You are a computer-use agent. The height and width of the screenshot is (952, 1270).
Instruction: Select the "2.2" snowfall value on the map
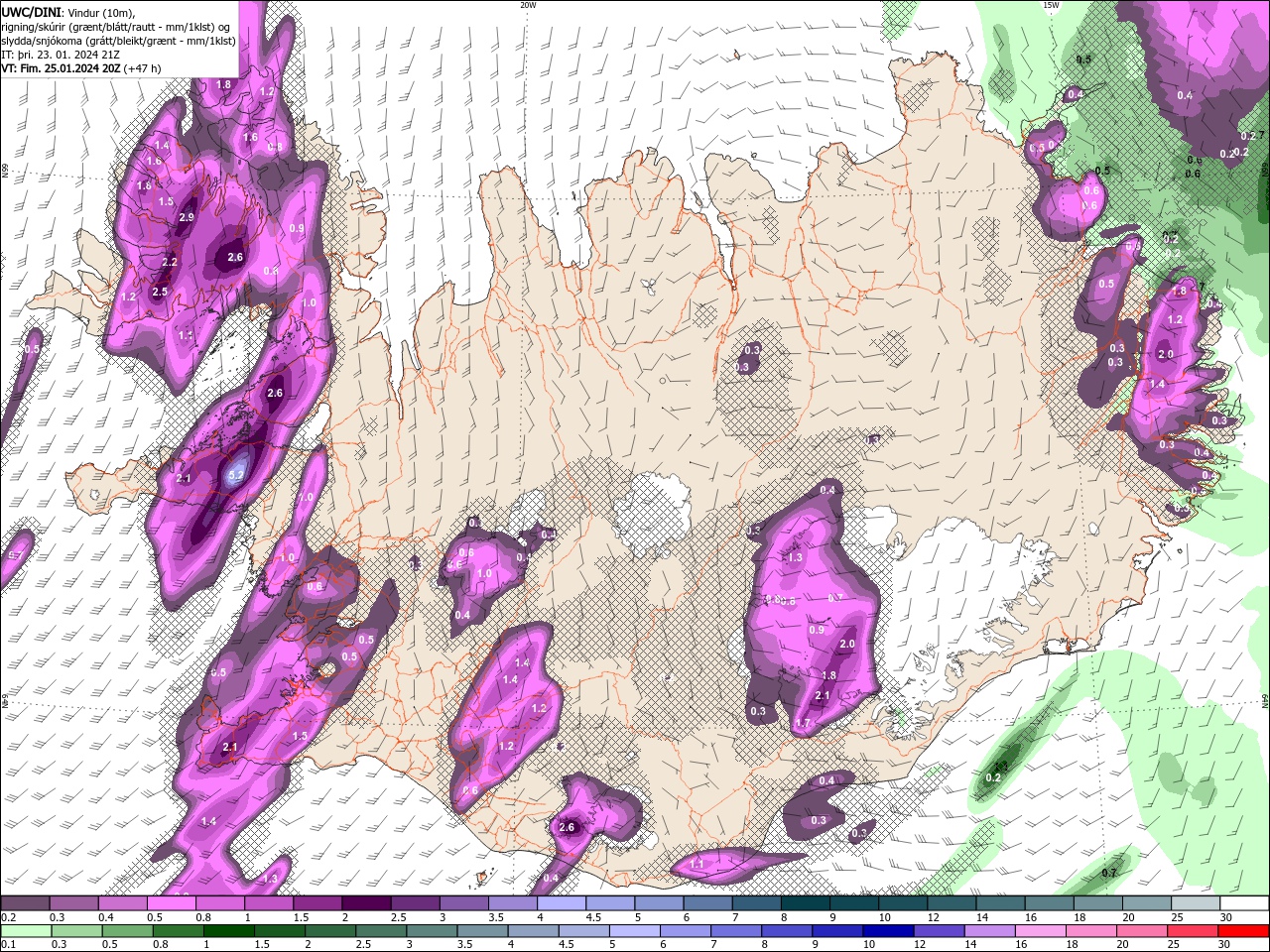(169, 262)
